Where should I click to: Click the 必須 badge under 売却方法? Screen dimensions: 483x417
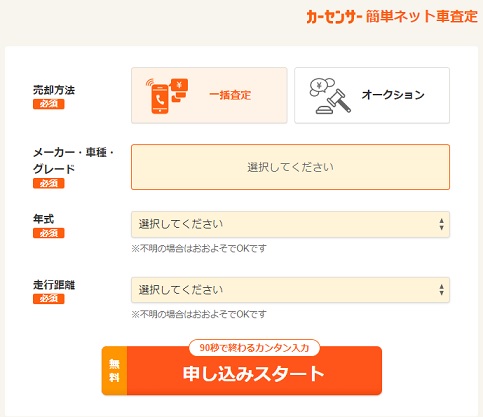[x=49, y=104]
